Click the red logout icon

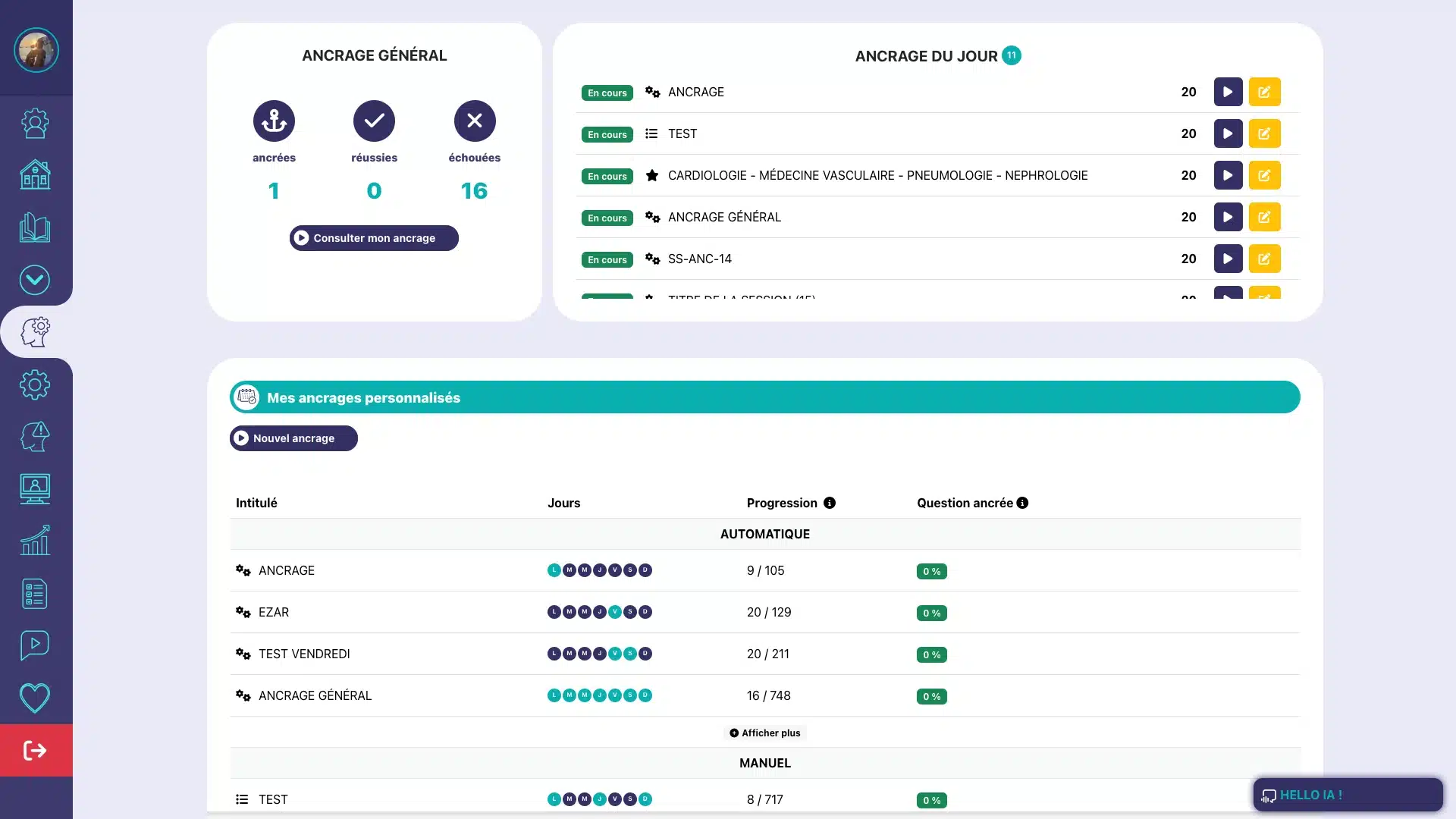click(x=36, y=750)
